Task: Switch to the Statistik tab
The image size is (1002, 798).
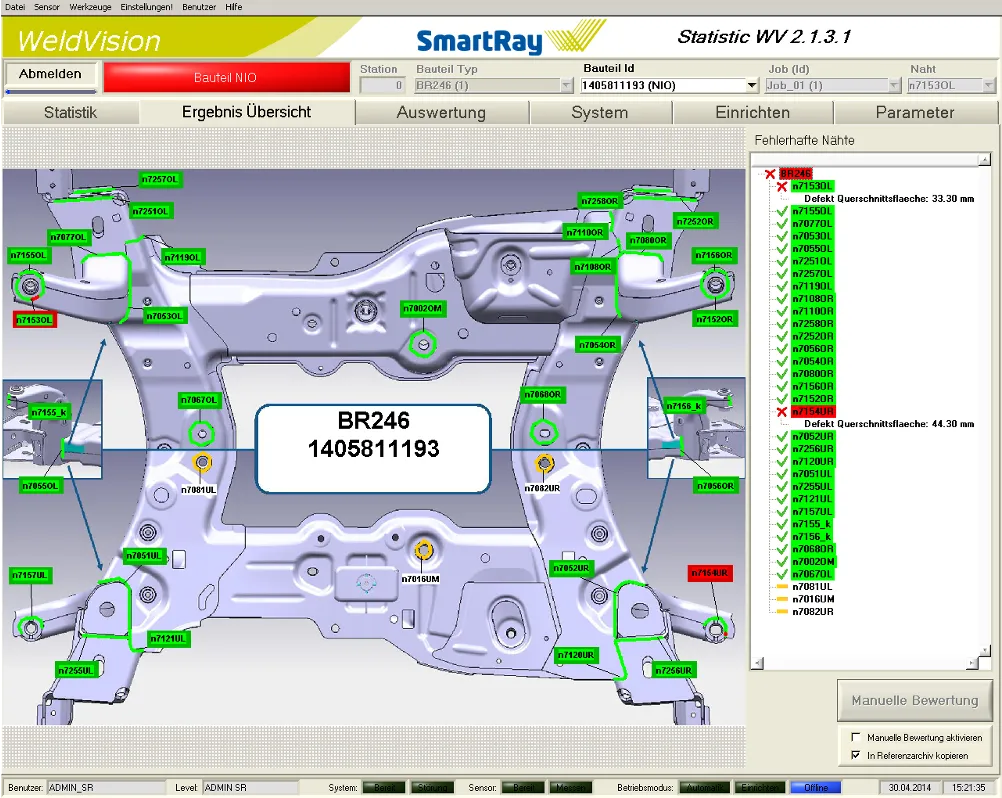Action: point(70,112)
